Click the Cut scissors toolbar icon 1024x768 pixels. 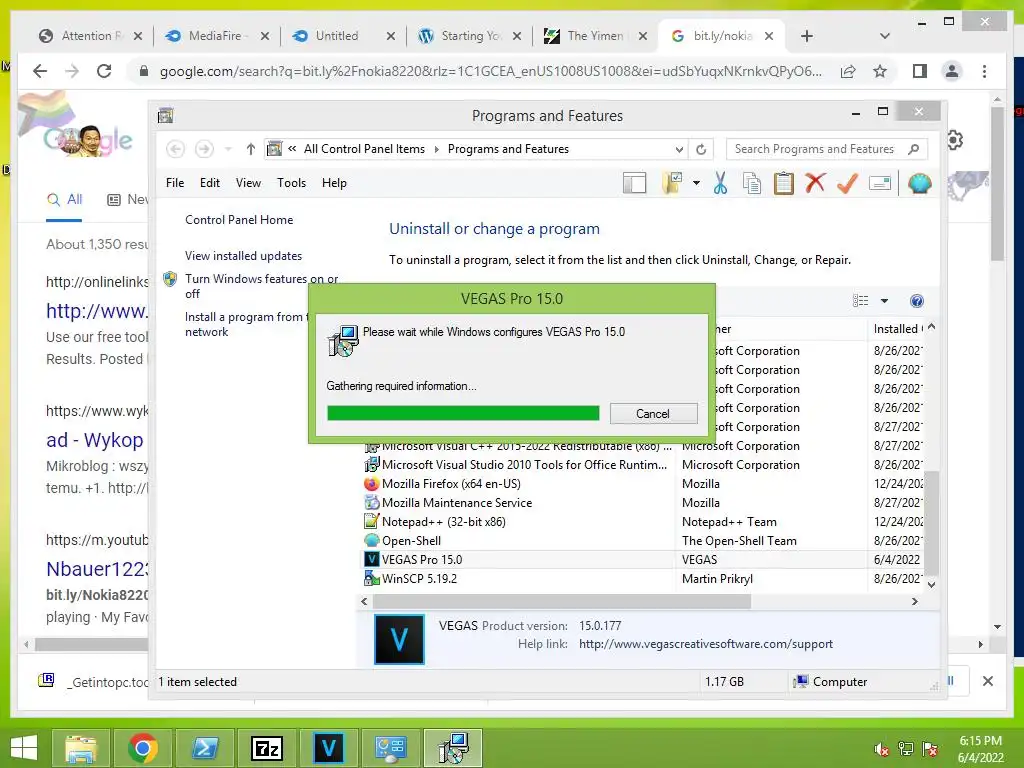click(x=720, y=184)
